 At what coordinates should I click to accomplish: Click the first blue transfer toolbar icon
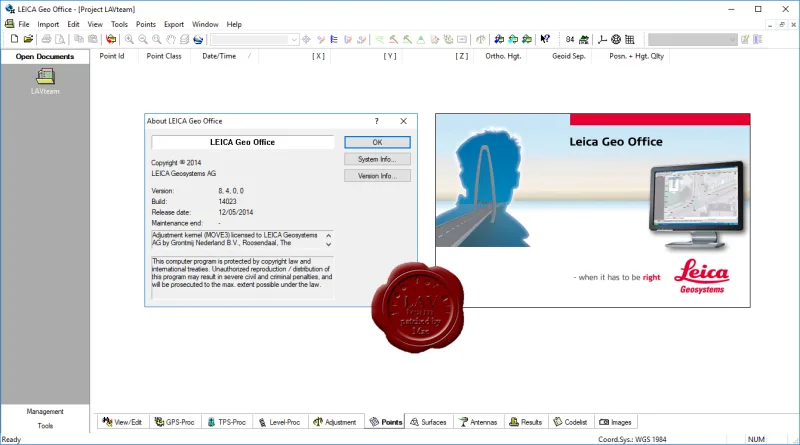pos(499,39)
